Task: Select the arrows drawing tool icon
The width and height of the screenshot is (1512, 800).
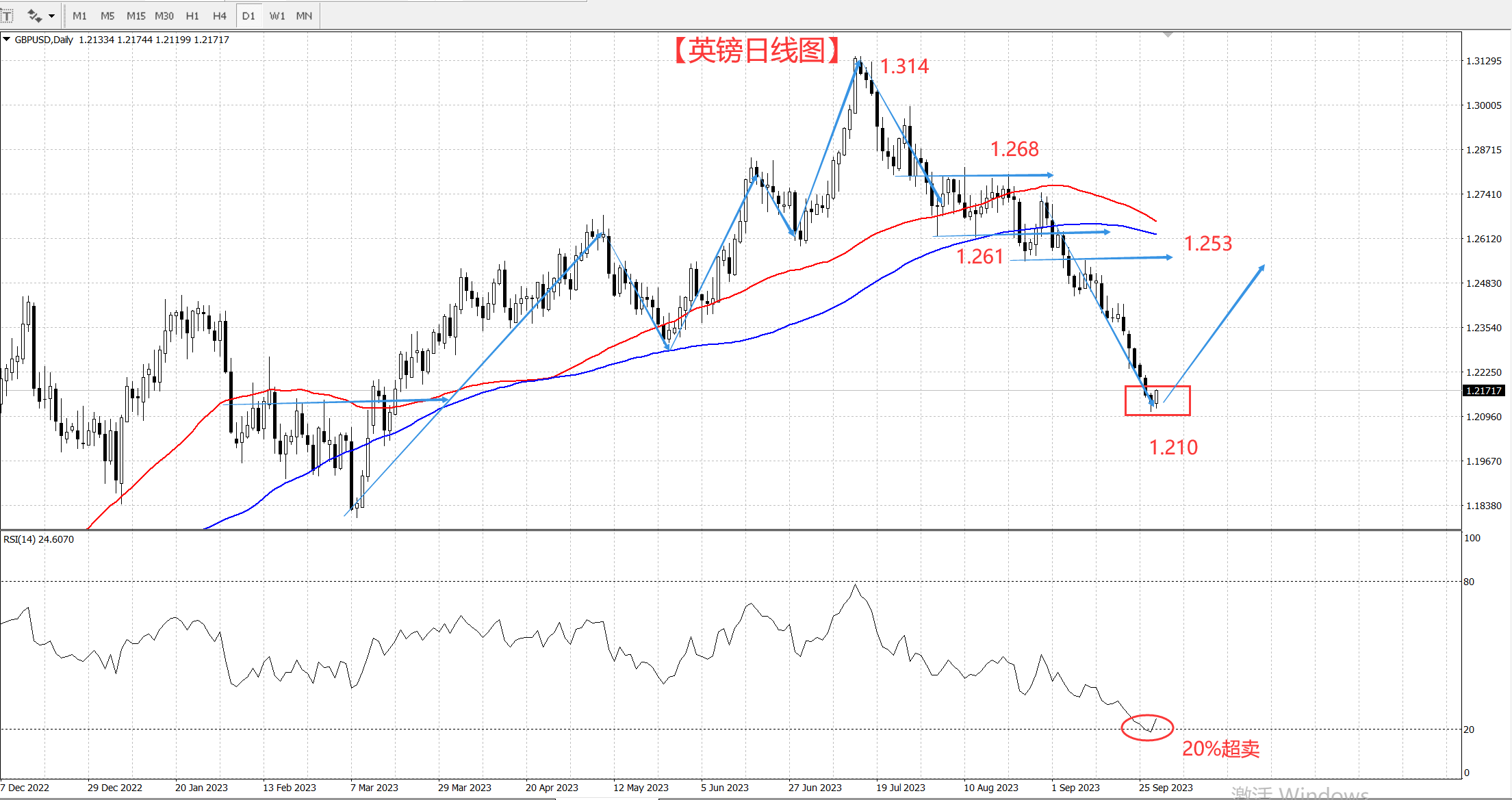Action: (x=34, y=15)
